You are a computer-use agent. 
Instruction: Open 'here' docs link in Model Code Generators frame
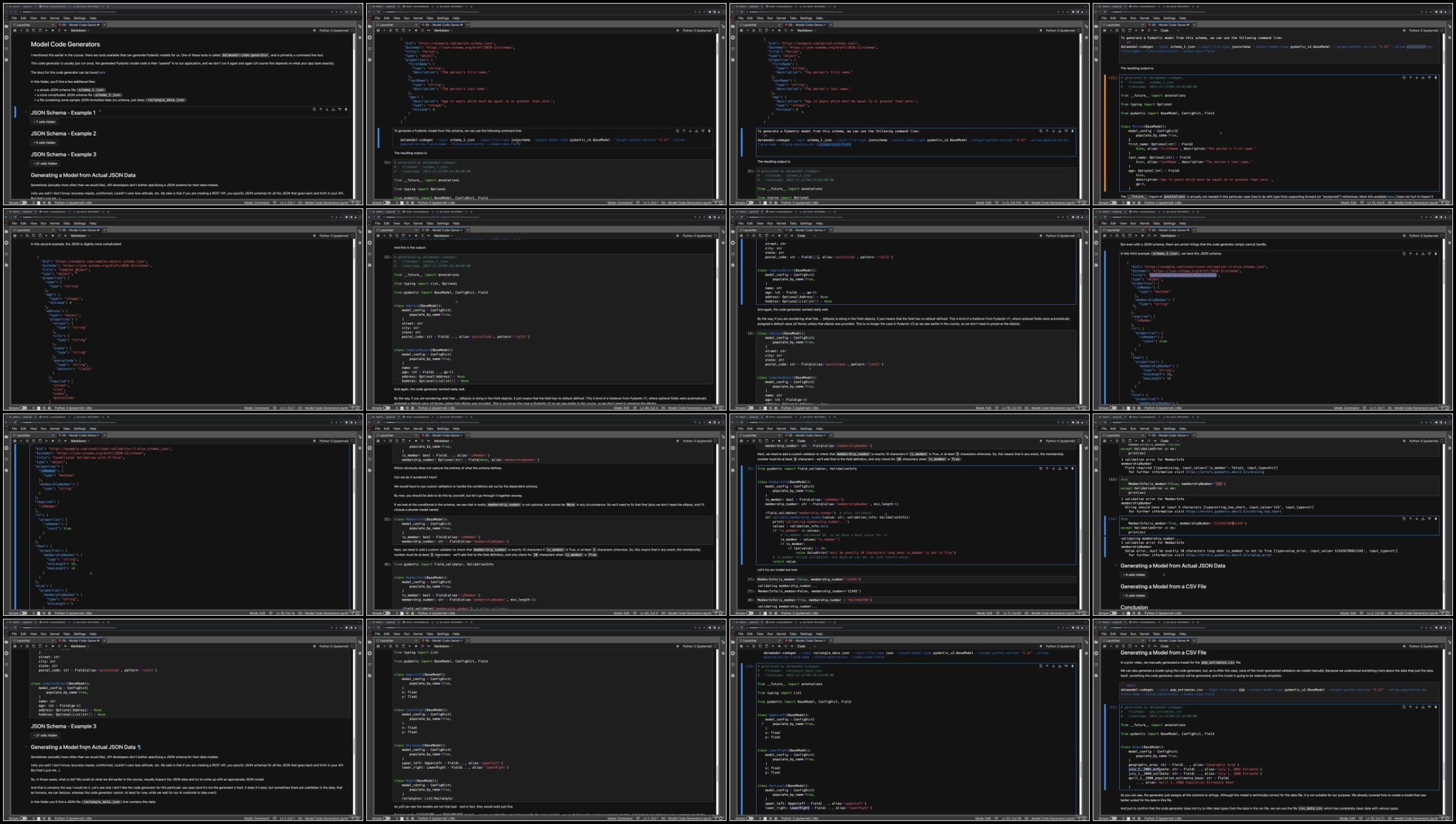(101, 73)
